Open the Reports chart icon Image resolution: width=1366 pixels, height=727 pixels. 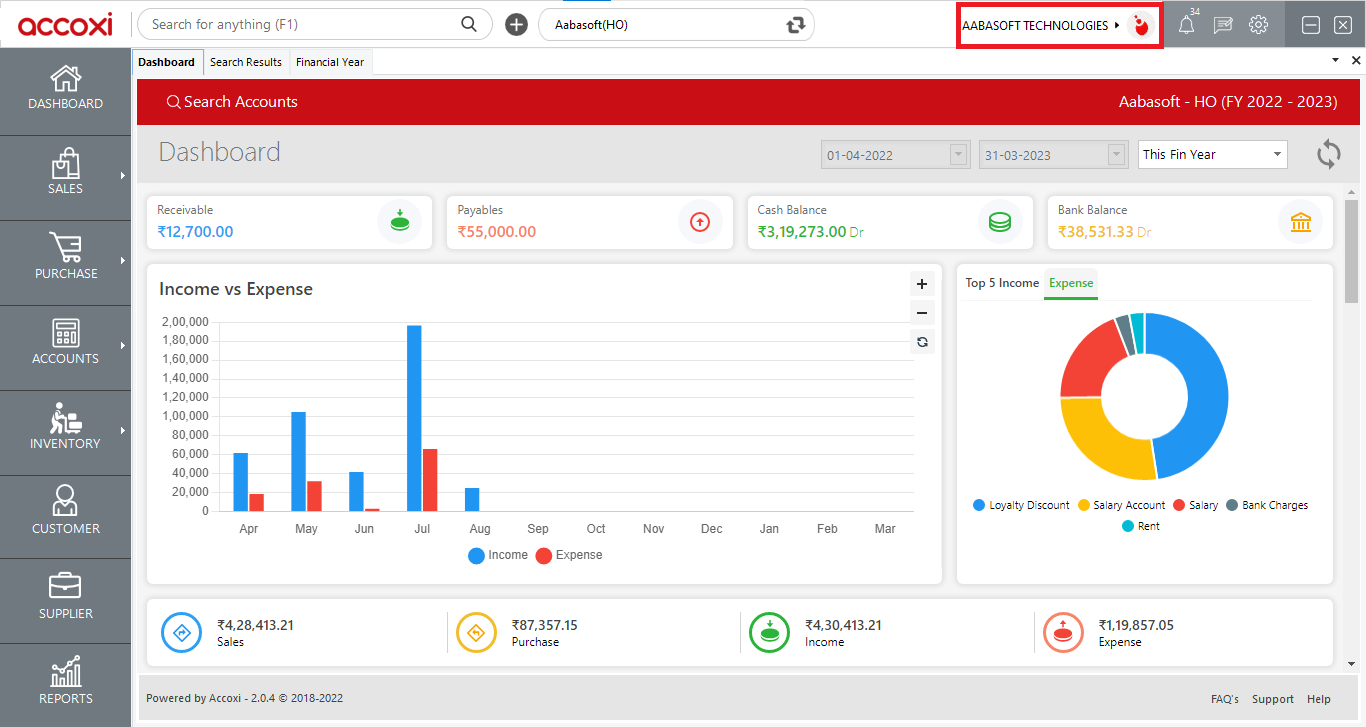tap(66, 672)
